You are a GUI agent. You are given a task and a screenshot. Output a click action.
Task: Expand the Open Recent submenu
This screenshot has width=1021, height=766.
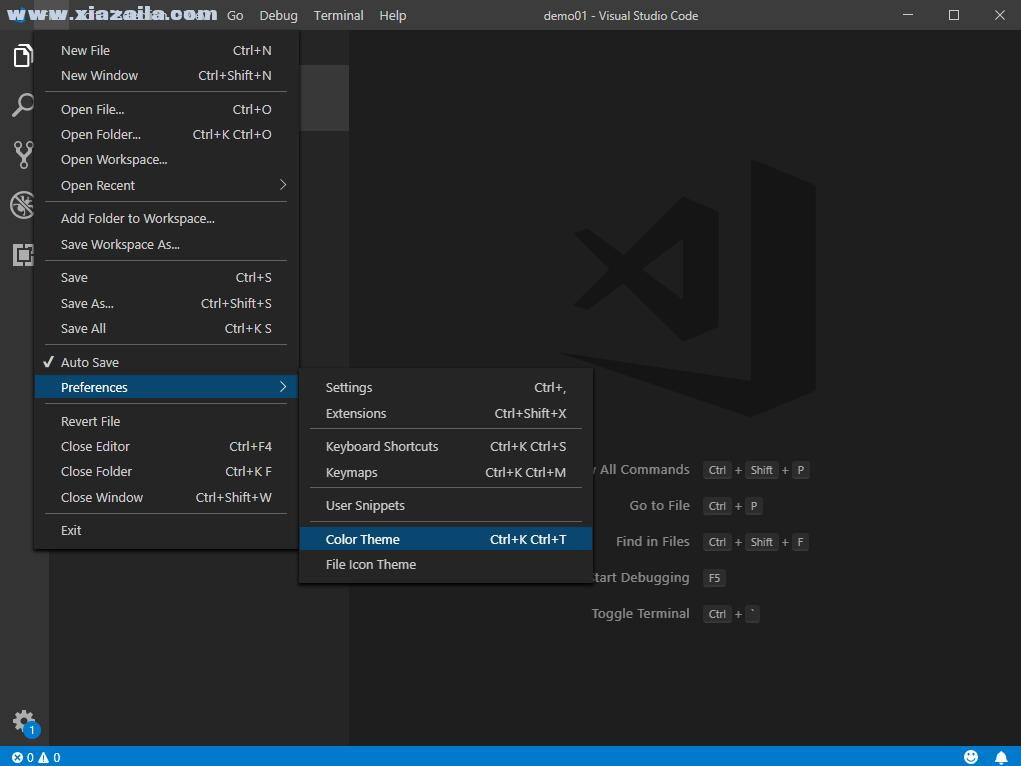coord(166,185)
